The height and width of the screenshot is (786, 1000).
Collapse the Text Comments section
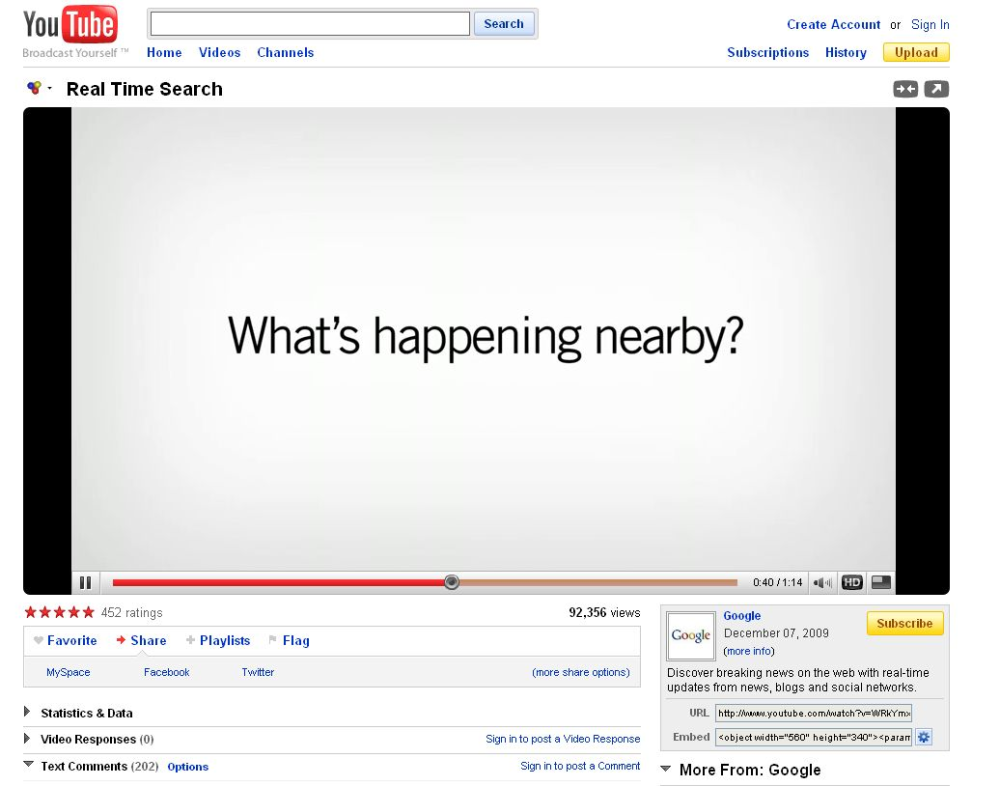(x=27, y=766)
